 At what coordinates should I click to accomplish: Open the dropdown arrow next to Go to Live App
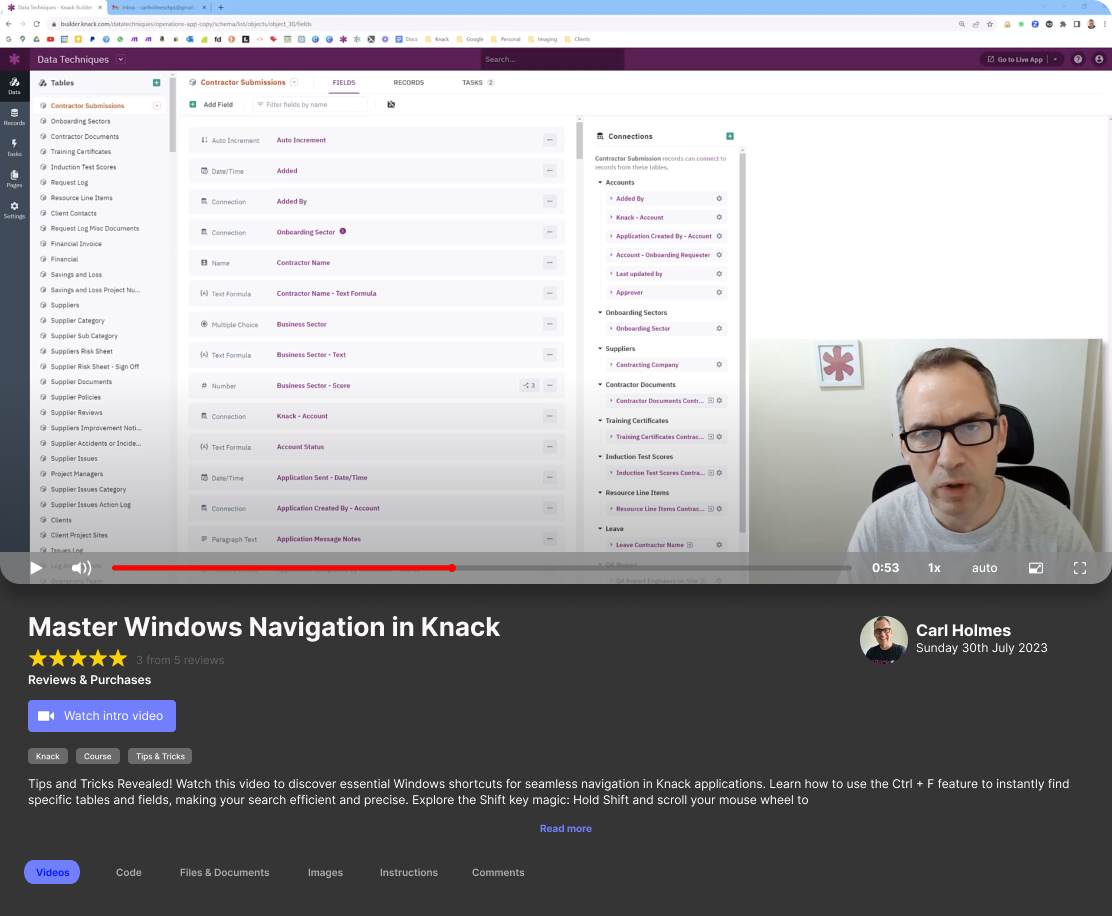tap(1055, 60)
